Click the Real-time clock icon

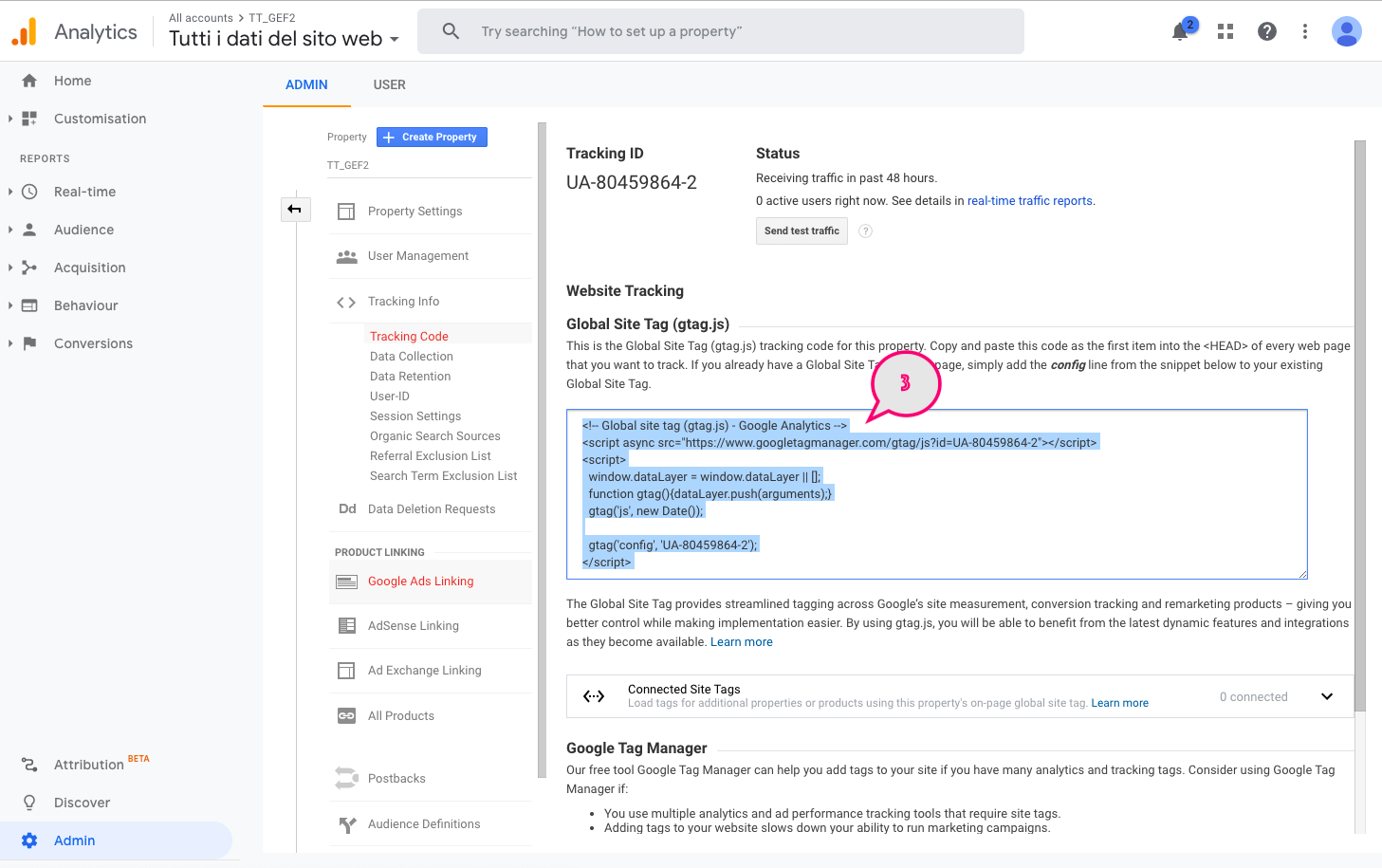(29, 192)
